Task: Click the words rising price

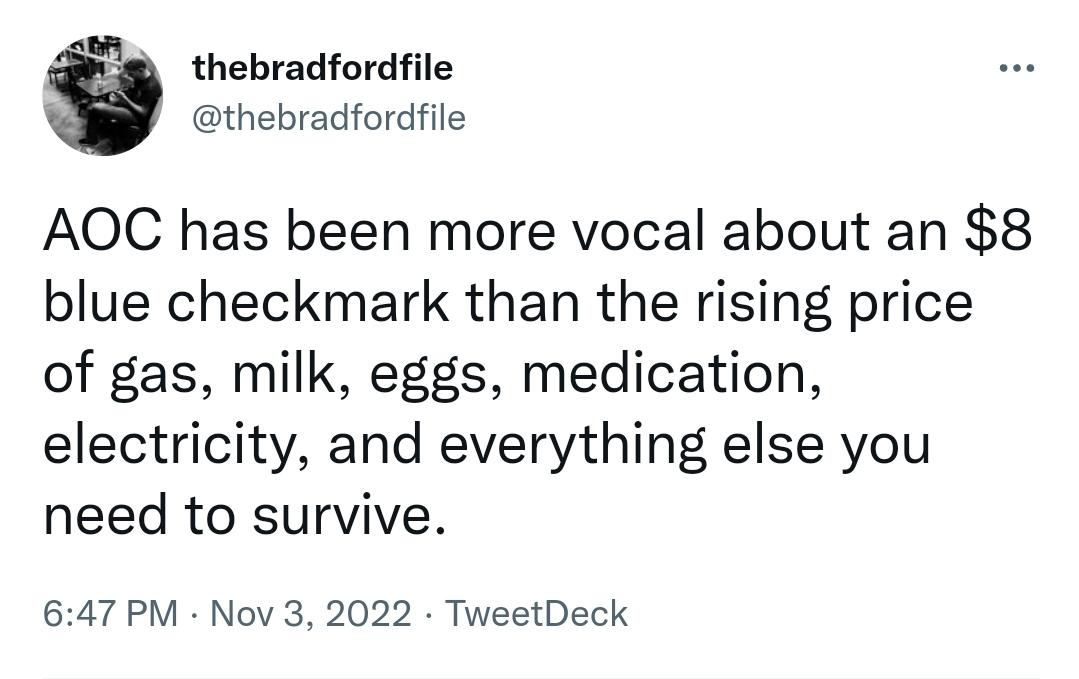Action: 834,305
